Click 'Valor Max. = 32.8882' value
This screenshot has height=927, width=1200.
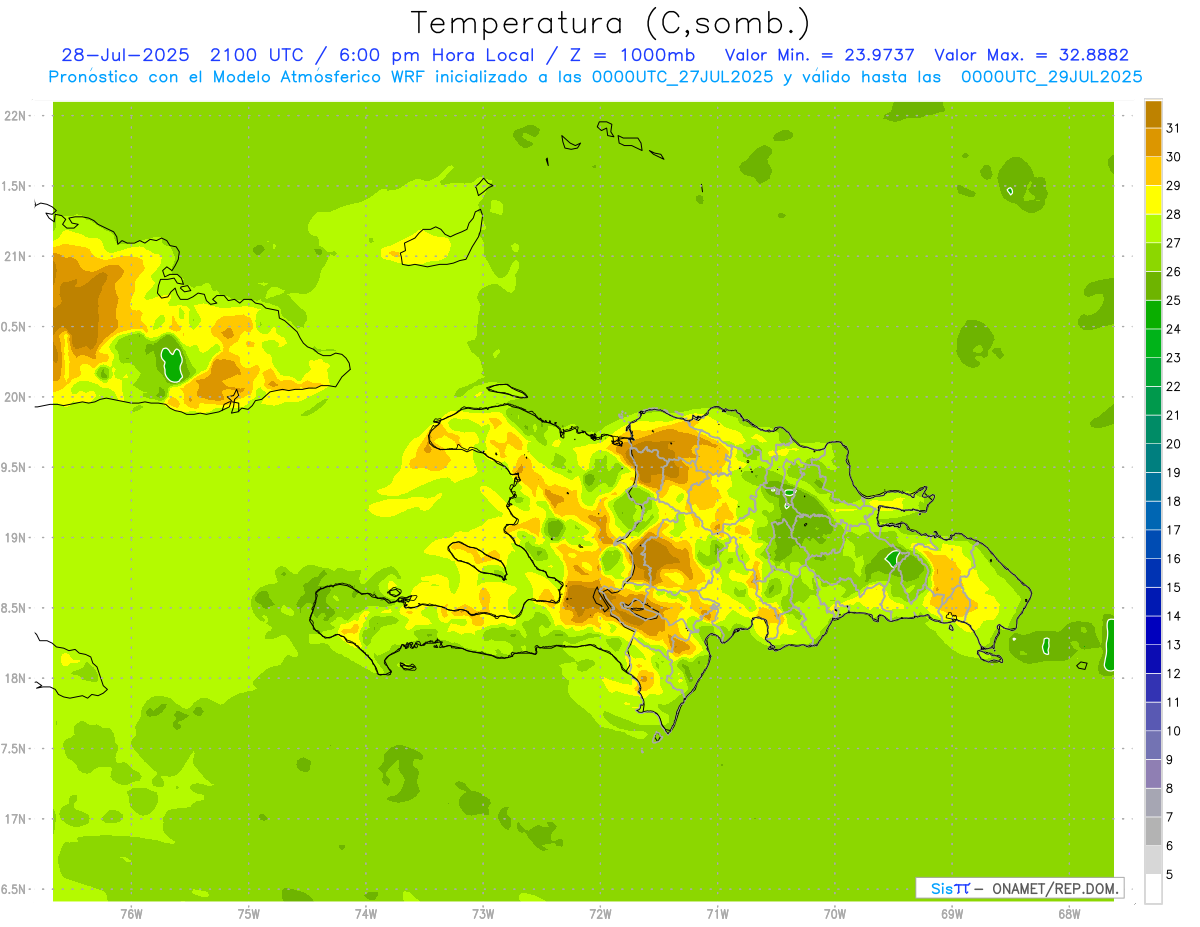[1031, 55]
